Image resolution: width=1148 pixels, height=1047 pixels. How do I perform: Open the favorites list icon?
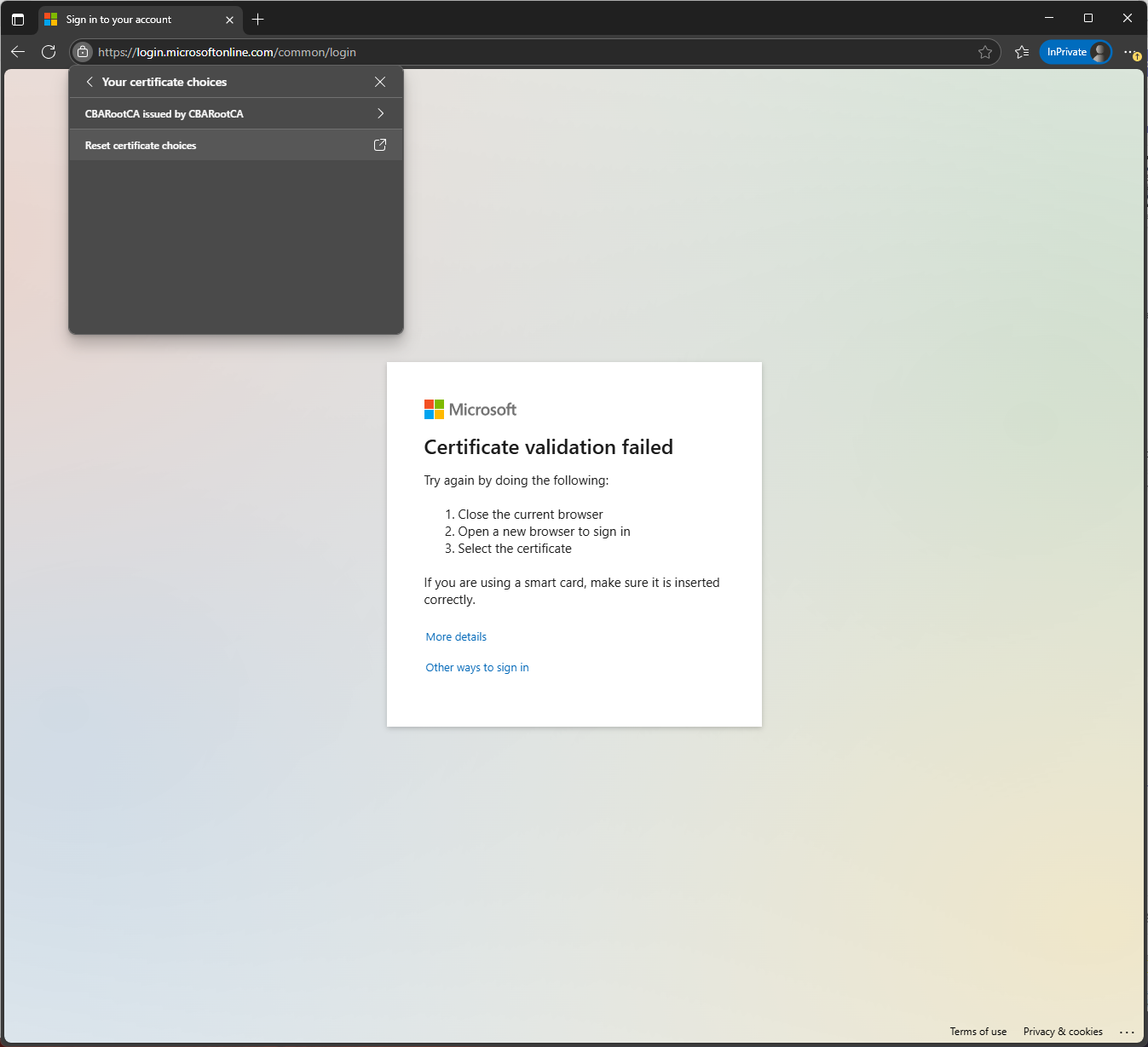click(1022, 52)
